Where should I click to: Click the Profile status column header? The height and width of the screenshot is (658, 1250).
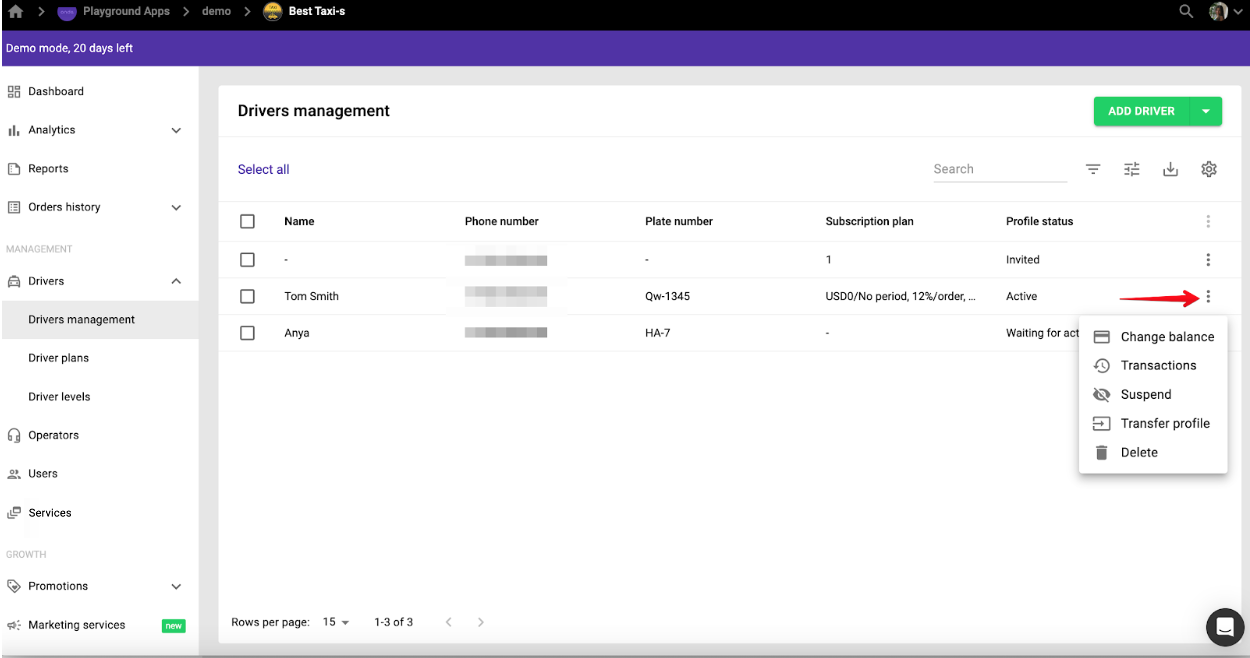1039,221
